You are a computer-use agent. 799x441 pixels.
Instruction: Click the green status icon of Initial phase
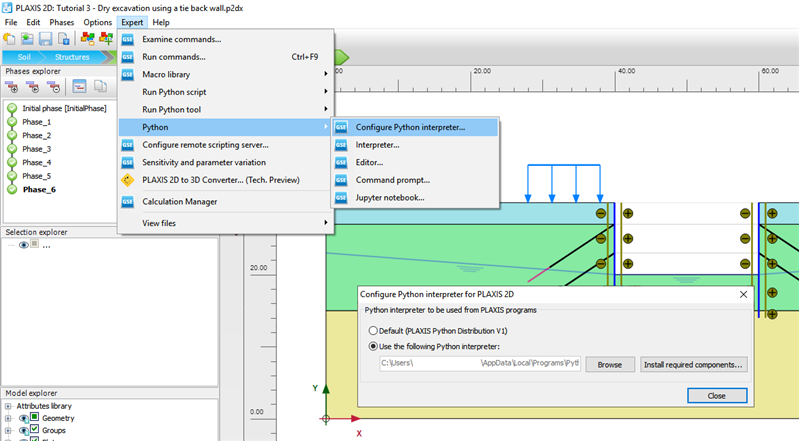click(x=12, y=108)
